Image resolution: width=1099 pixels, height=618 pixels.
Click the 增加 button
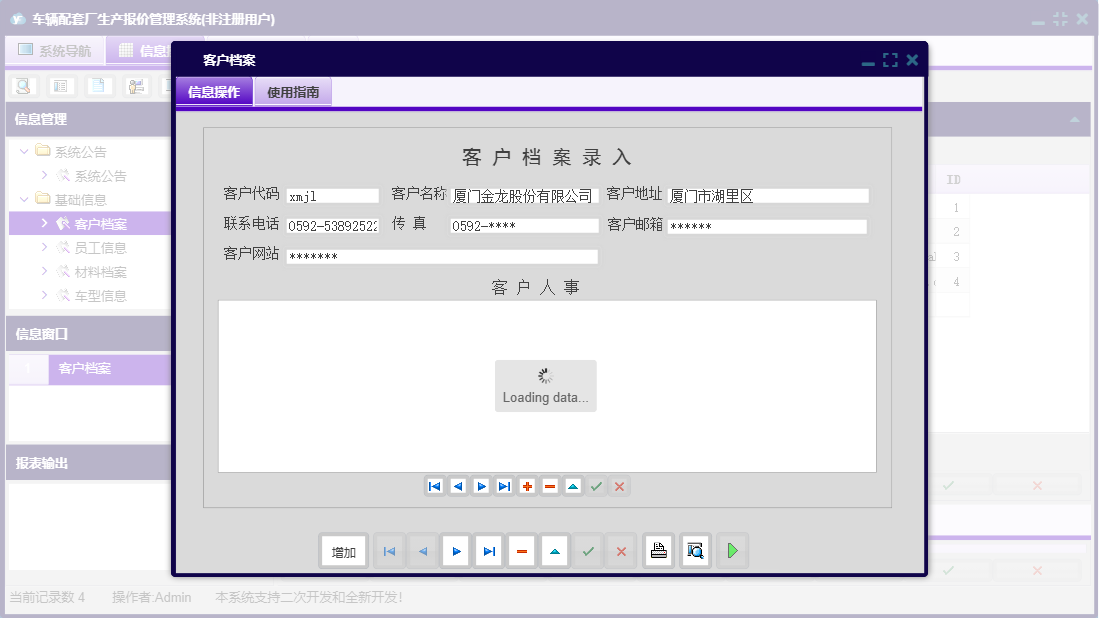(x=343, y=550)
